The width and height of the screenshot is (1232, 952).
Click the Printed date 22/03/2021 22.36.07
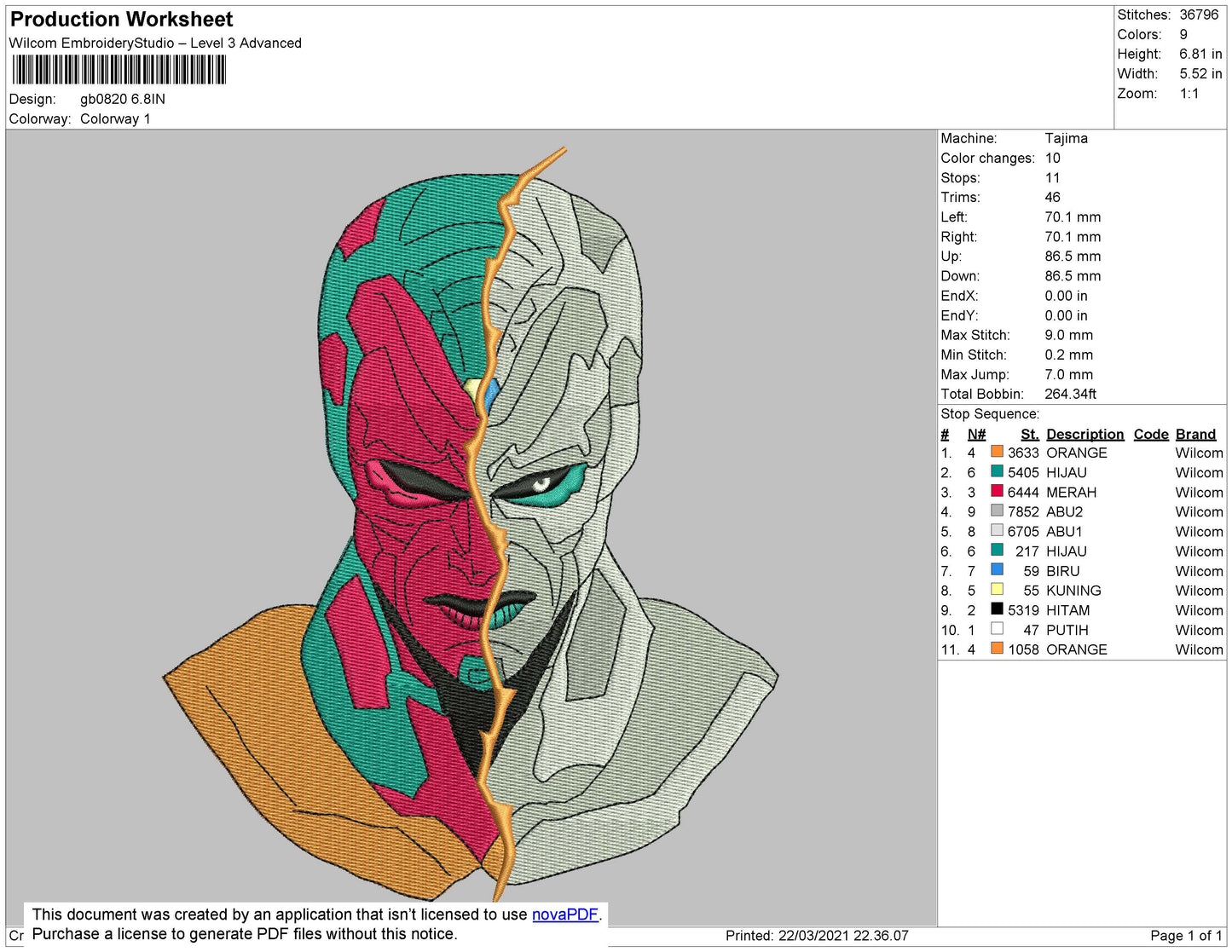point(843,935)
